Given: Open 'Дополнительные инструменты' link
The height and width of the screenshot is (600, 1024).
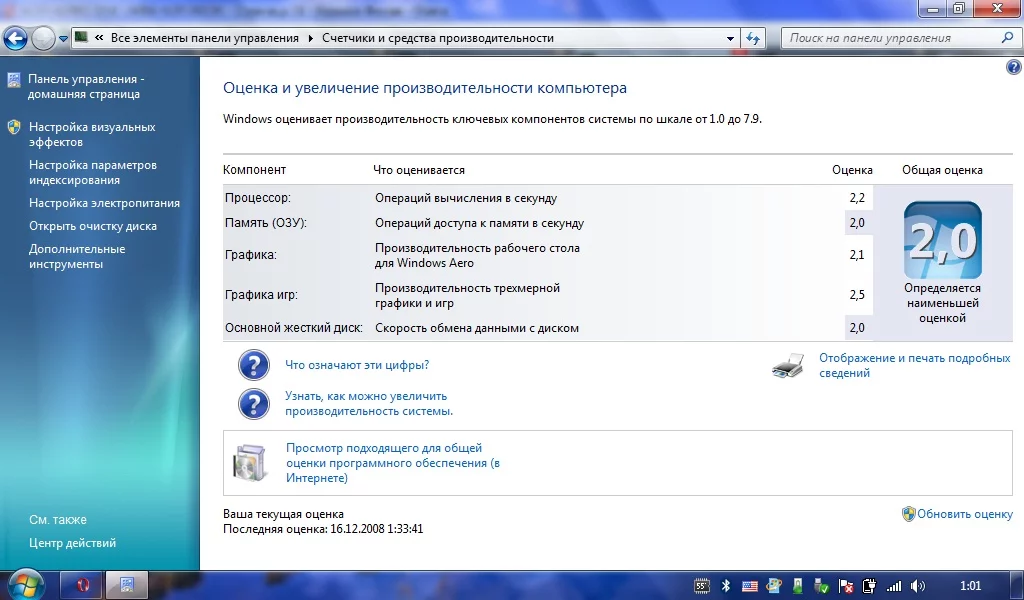Looking at the screenshot, I should coord(77,257).
